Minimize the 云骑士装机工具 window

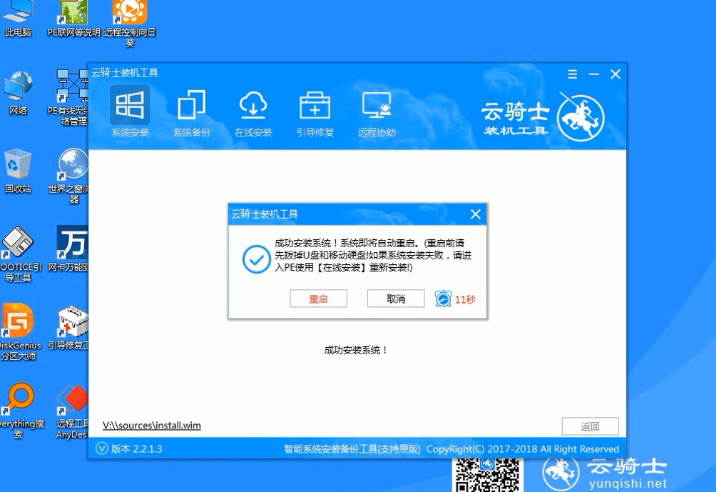tap(594, 74)
